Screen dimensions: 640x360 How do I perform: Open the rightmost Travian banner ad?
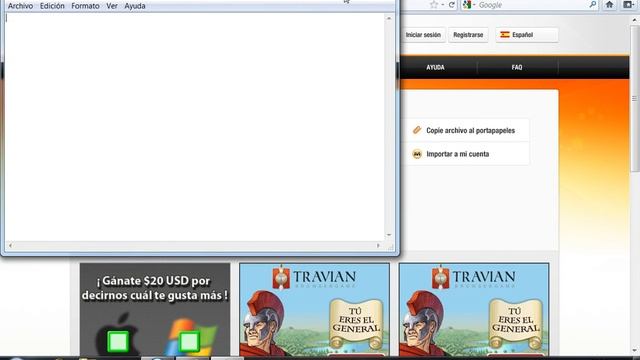pyautogui.click(x=474, y=309)
